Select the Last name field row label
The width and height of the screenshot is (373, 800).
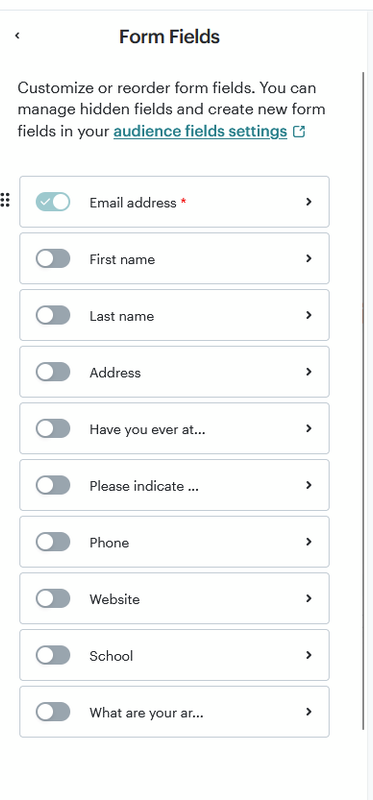point(121,316)
